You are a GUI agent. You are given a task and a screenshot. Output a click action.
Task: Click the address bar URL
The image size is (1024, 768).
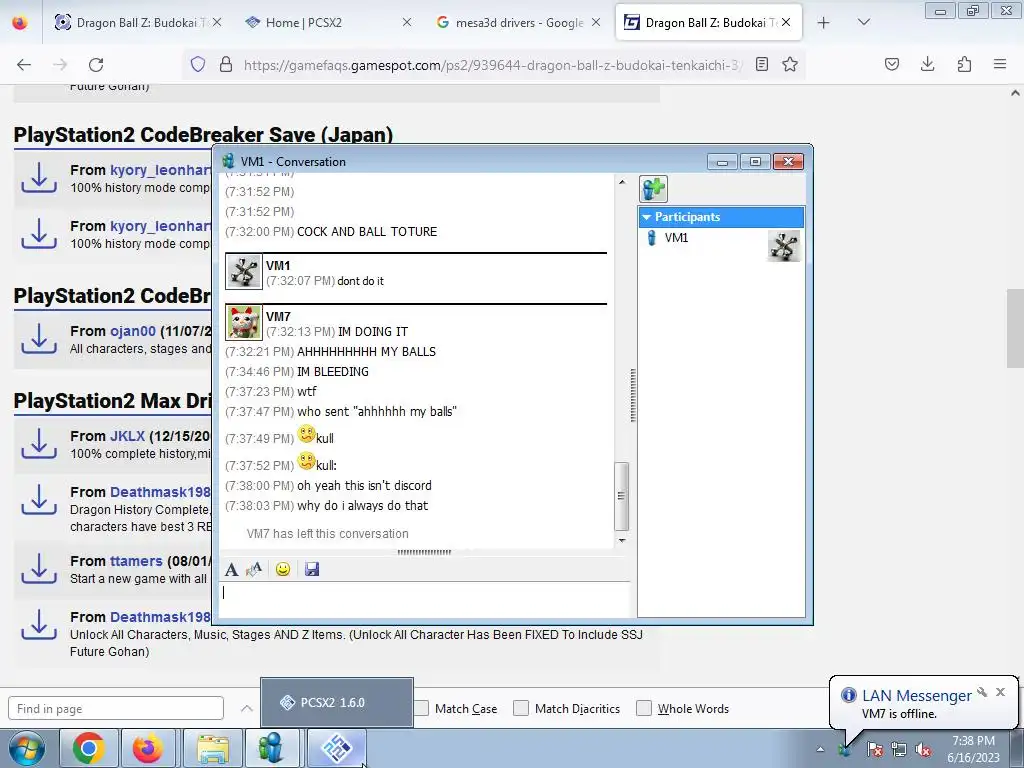(492, 65)
